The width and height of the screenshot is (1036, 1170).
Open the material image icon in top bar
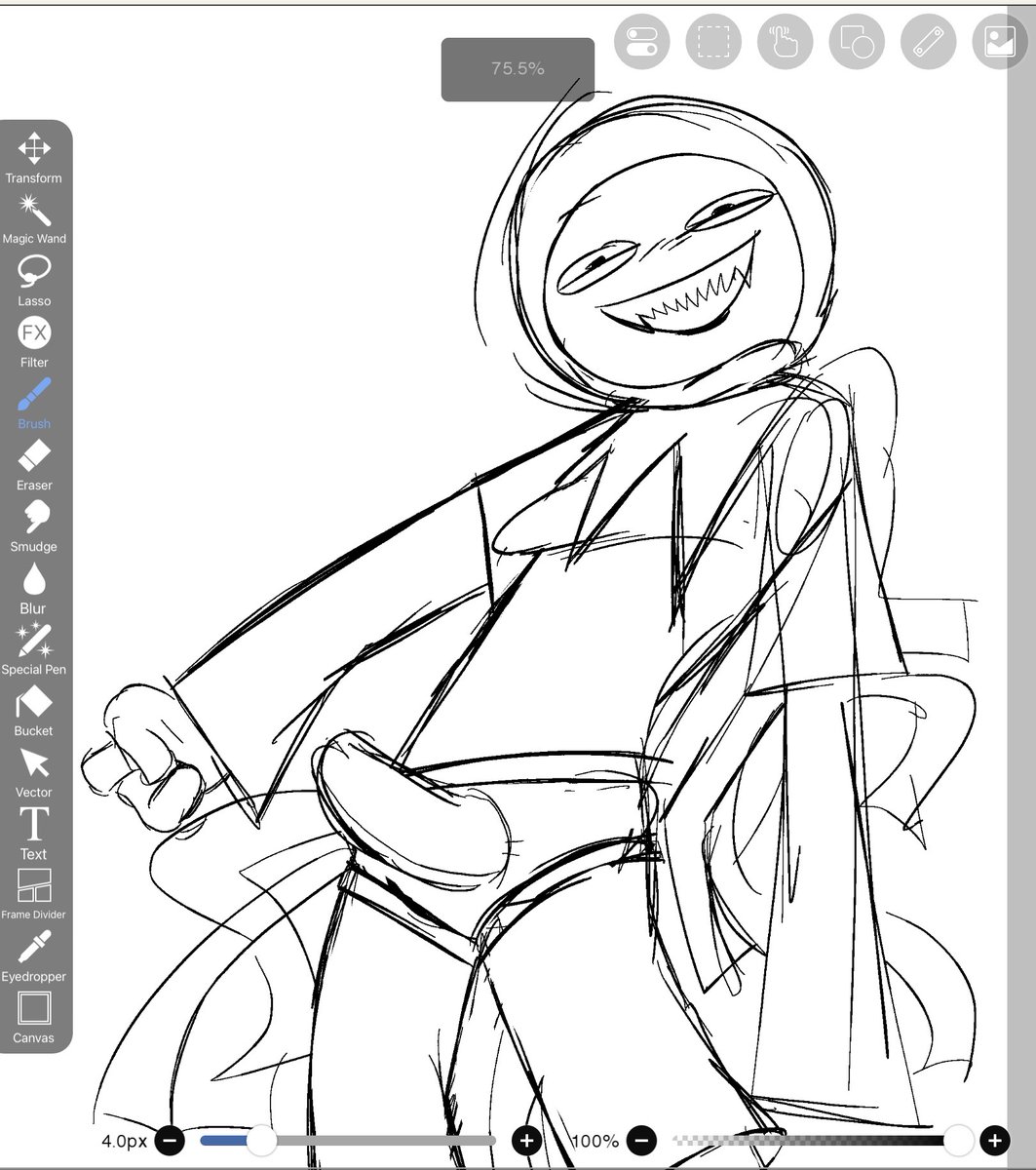tap(998, 42)
